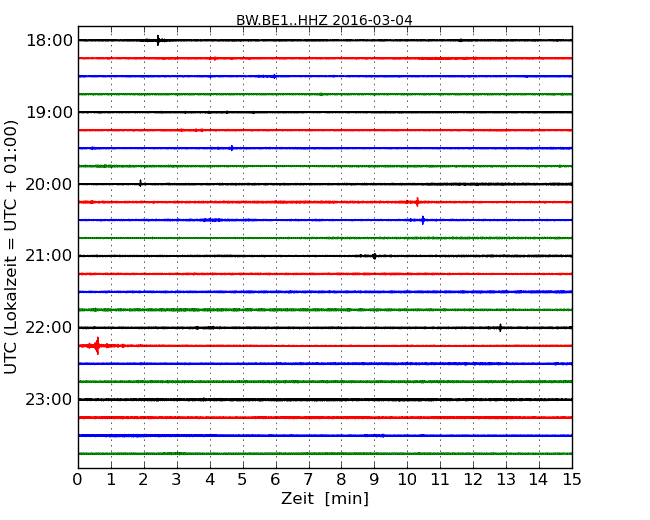
Task: Click the 15 tick label on the minutes axis
Action: [x=572, y=479]
